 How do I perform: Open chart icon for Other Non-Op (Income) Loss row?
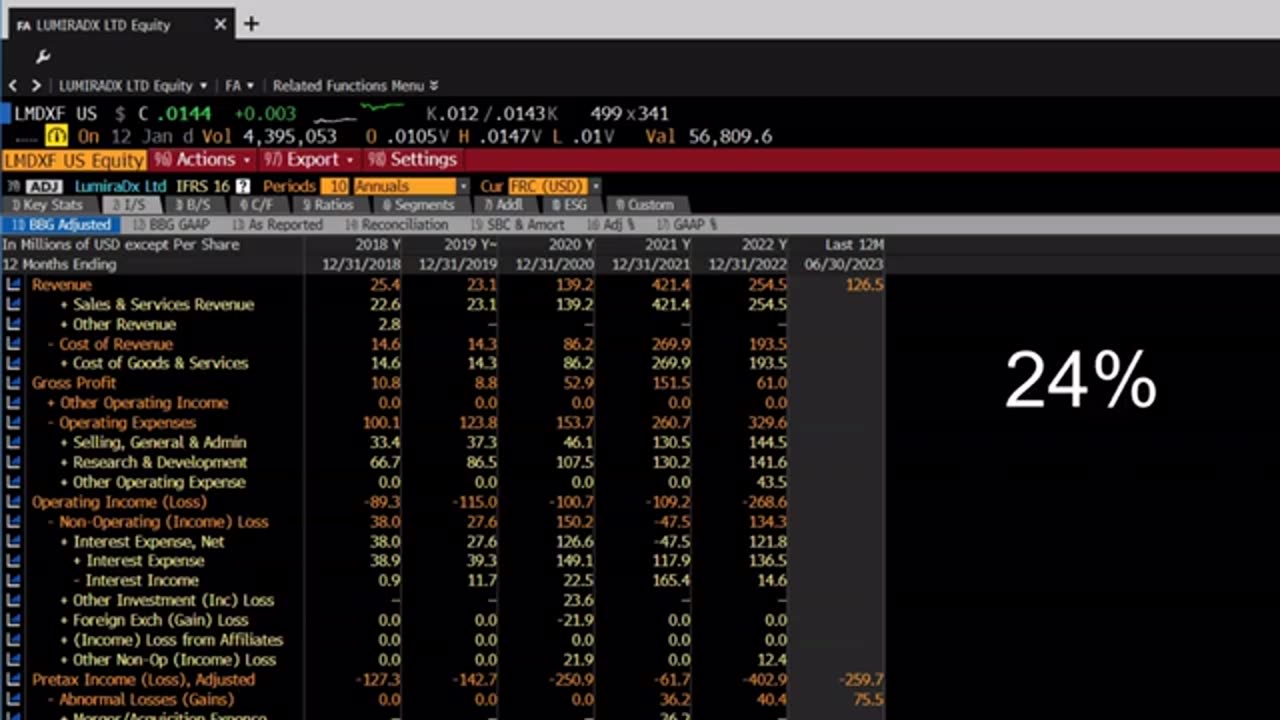click(13, 660)
